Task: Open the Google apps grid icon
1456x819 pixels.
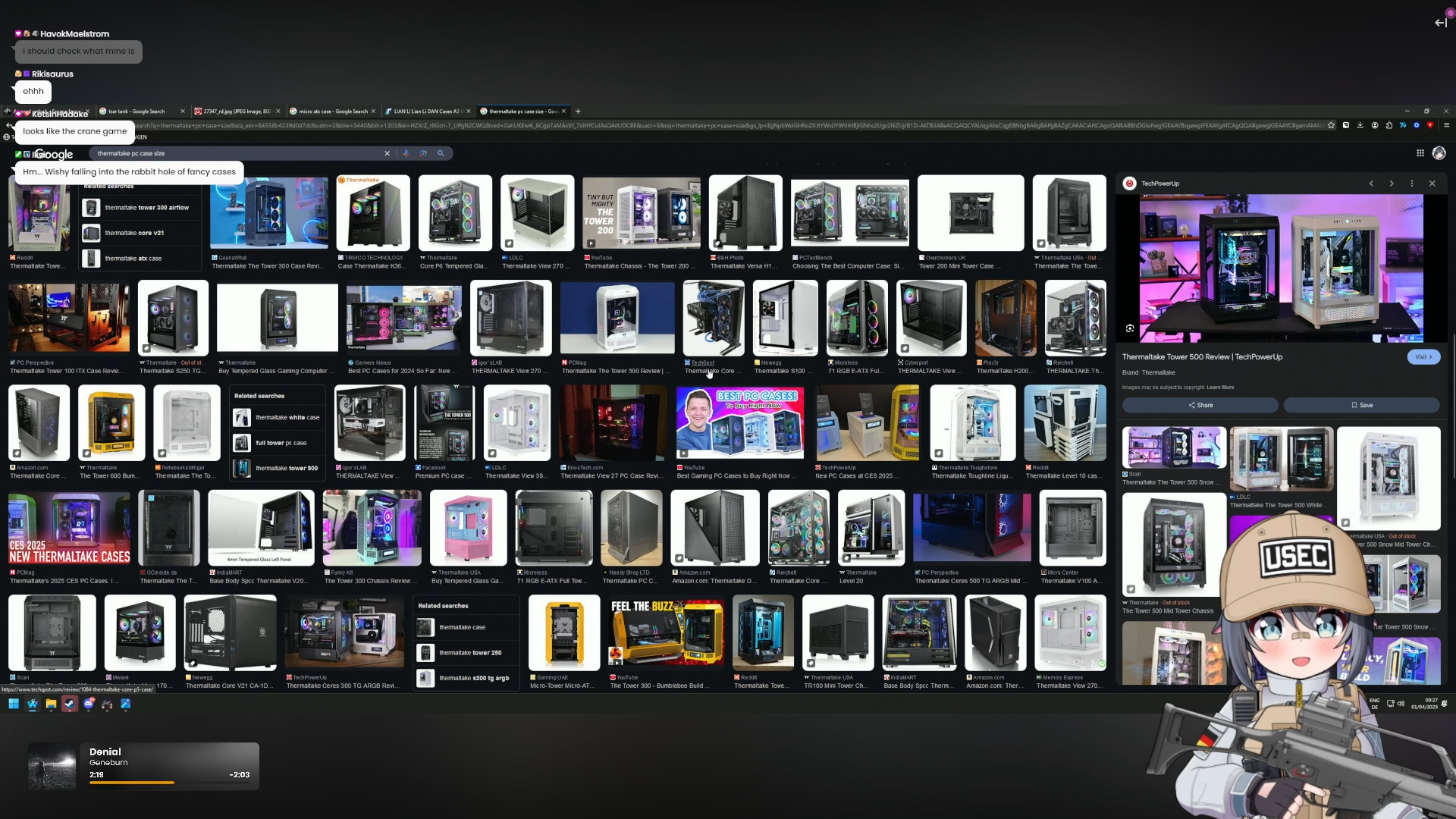Action: pos(1420,153)
